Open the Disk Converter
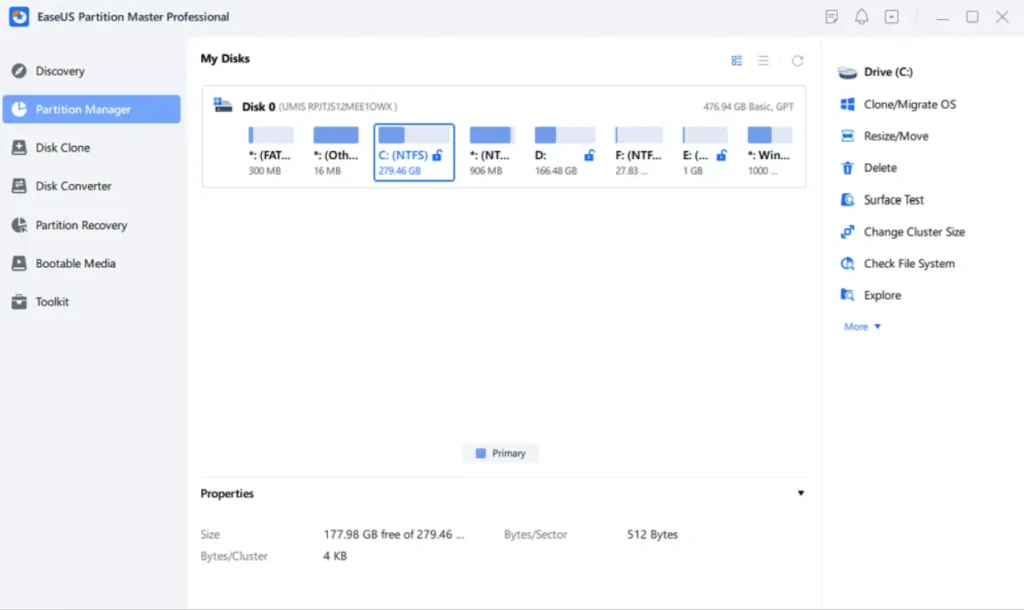 (67, 186)
